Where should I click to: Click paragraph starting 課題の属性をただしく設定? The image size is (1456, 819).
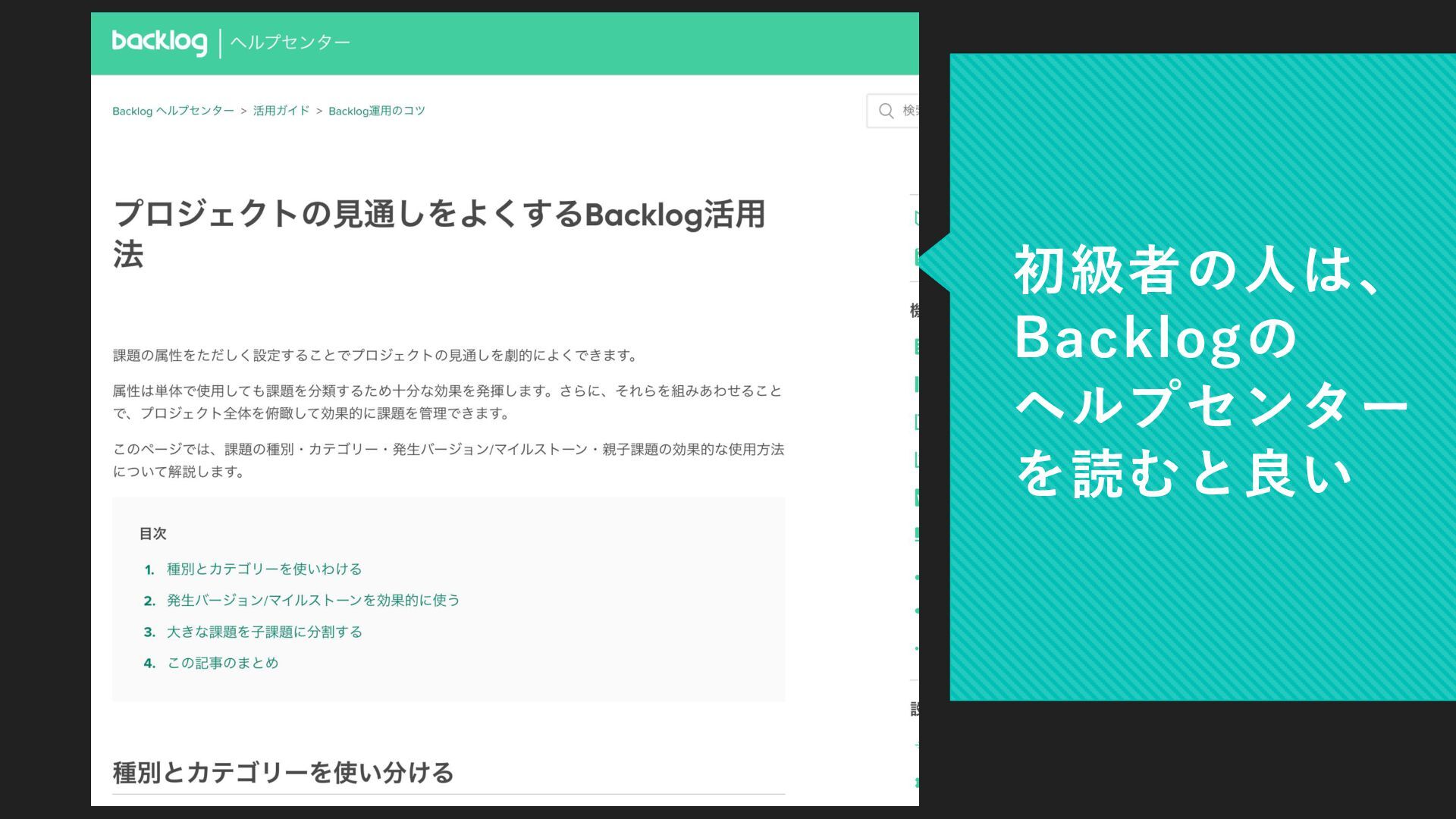[376, 355]
